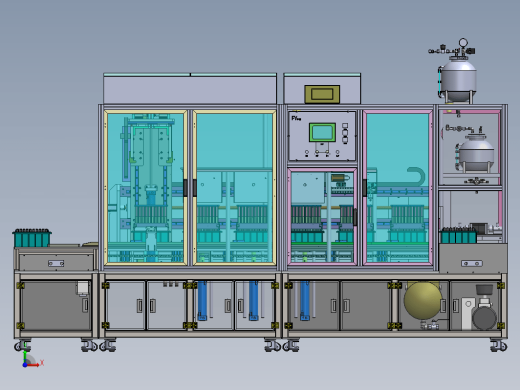Click the green vertical axis of the triad
Viewport: 520px width, 390px height.
tap(25, 357)
